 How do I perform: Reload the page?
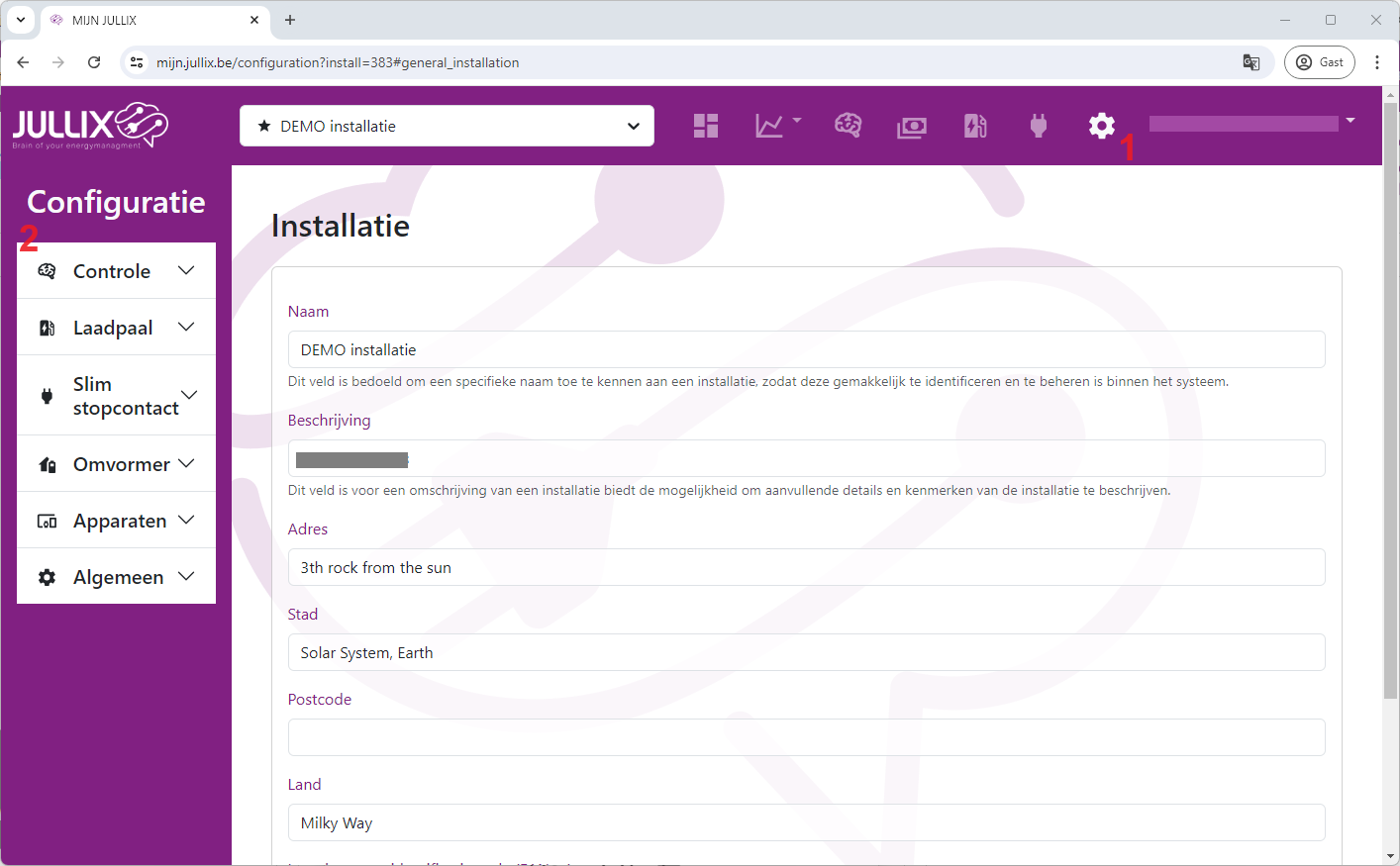tap(94, 62)
